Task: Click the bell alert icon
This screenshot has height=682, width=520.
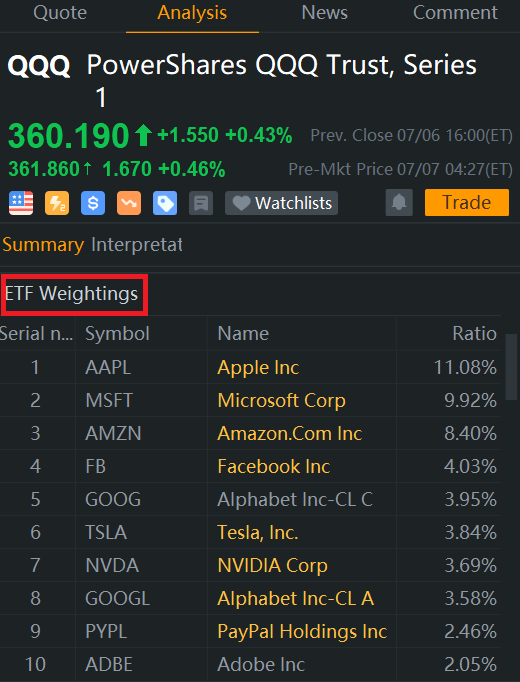Action: (399, 203)
